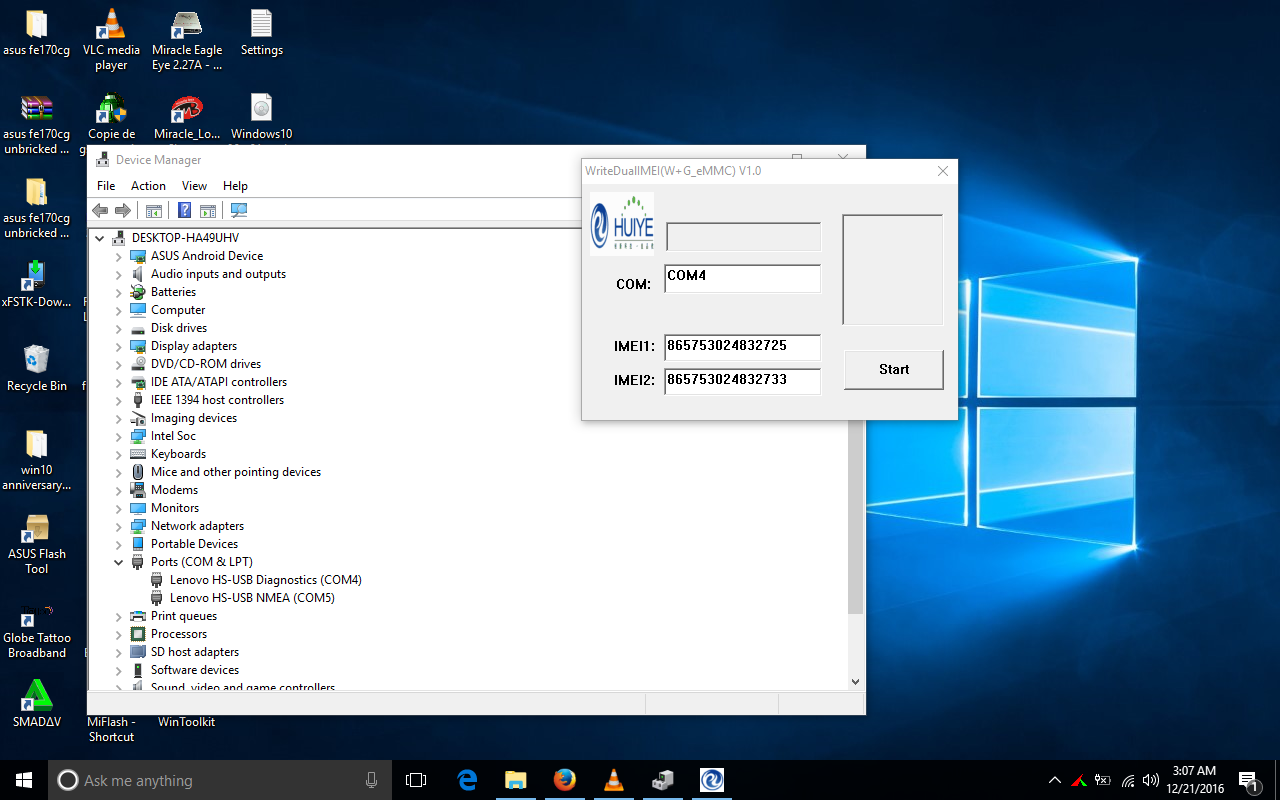
Task: Click the Start button in WriteDualIMEI
Action: coord(894,369)
